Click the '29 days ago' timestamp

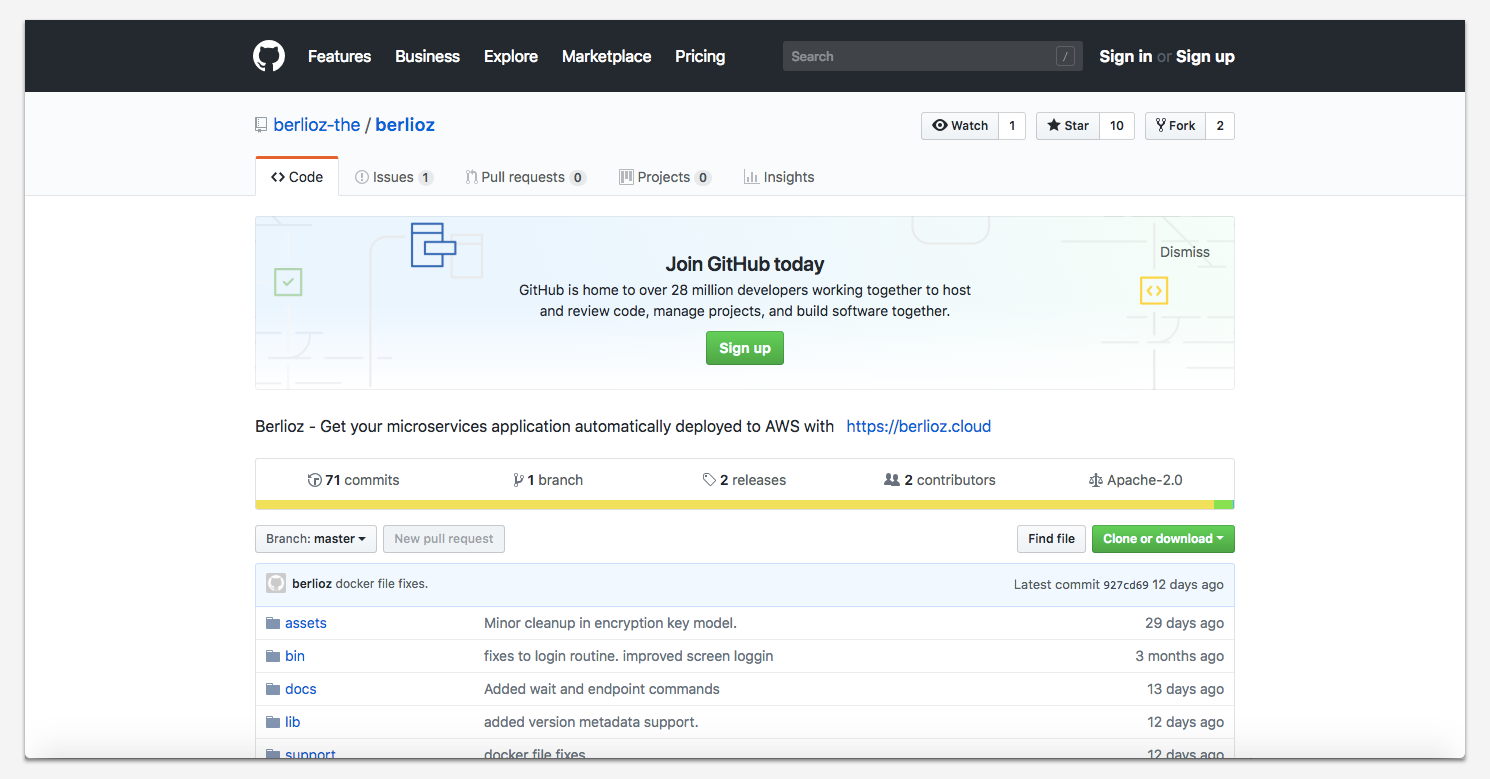click(1184, 623)
